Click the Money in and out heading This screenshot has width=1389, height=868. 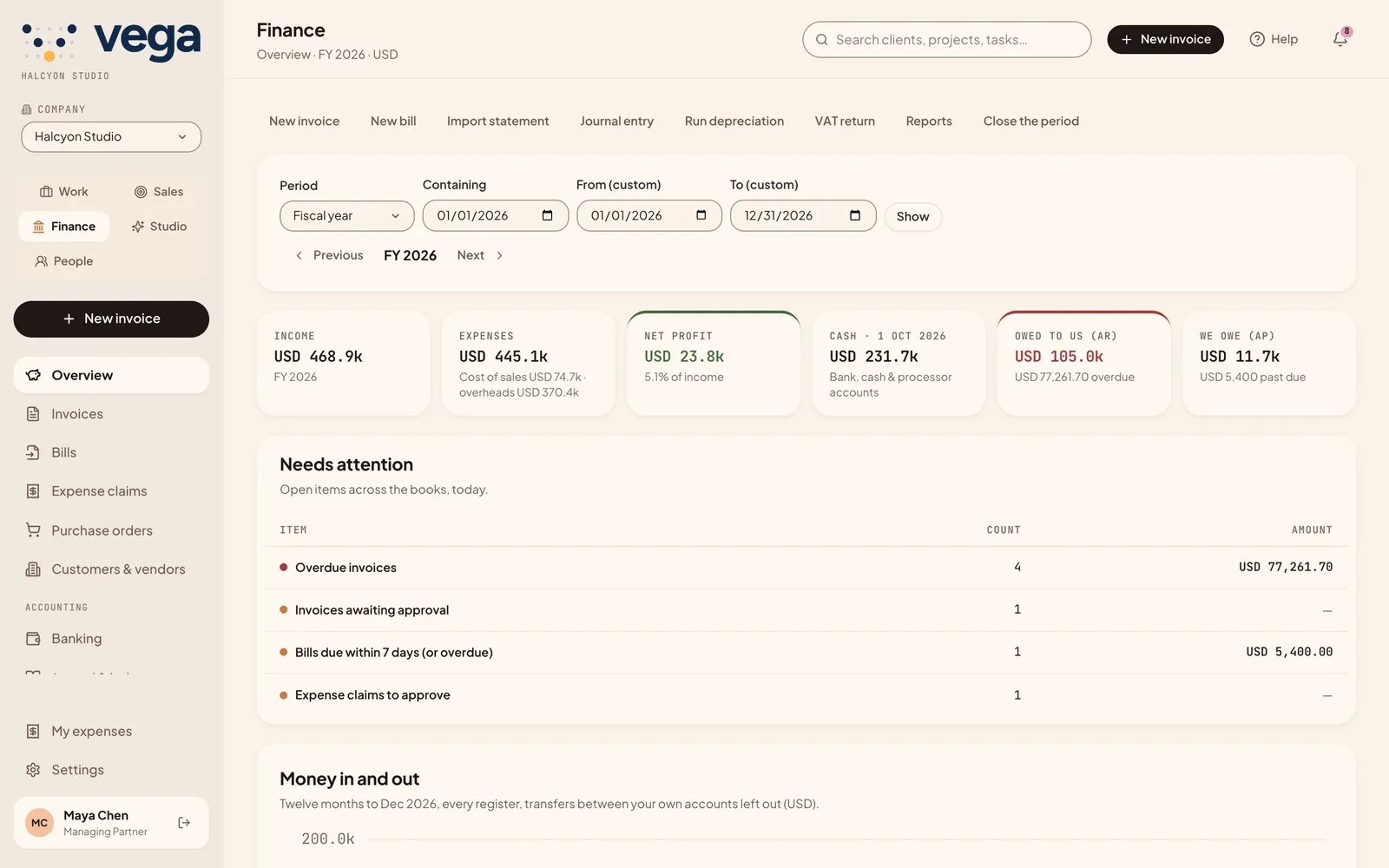coord(349,779)
